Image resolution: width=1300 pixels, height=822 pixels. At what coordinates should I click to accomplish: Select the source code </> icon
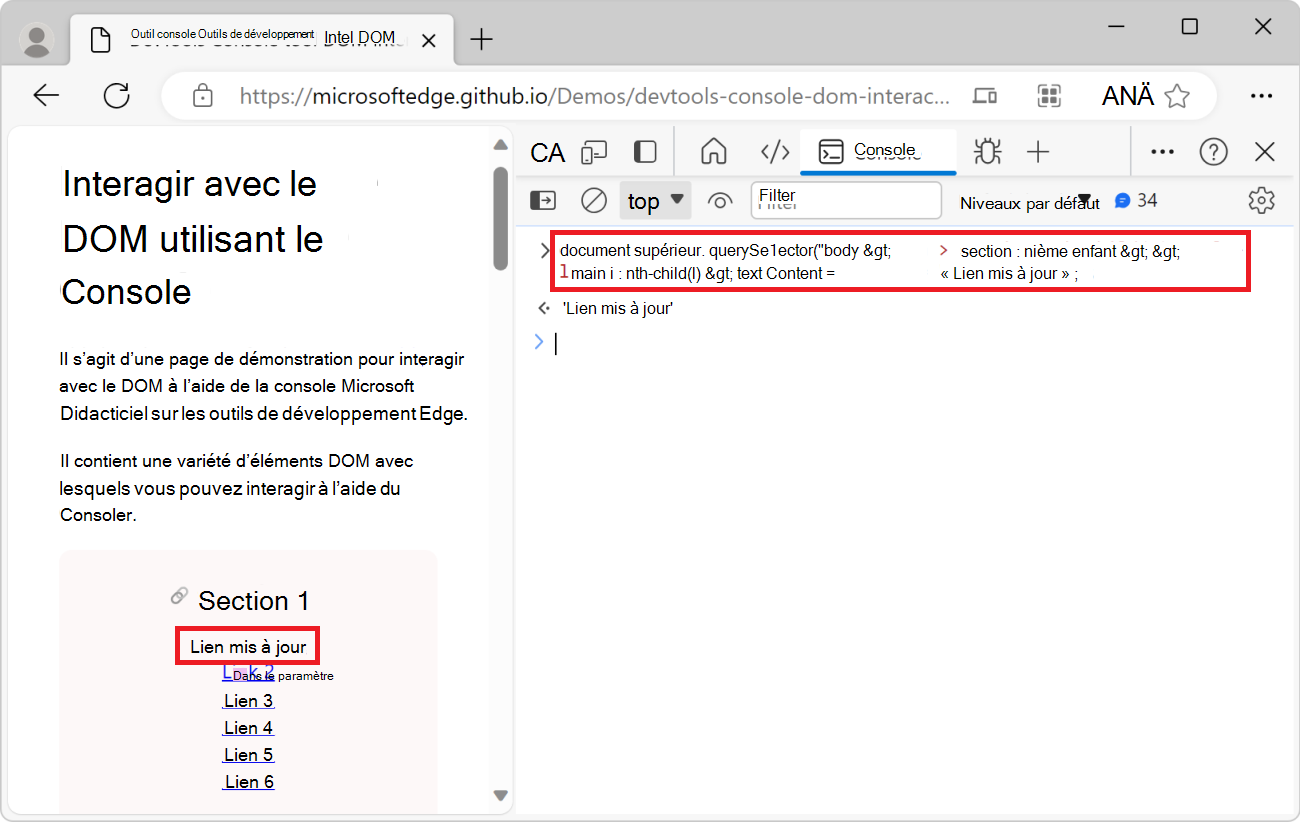(x=775, y=152)
